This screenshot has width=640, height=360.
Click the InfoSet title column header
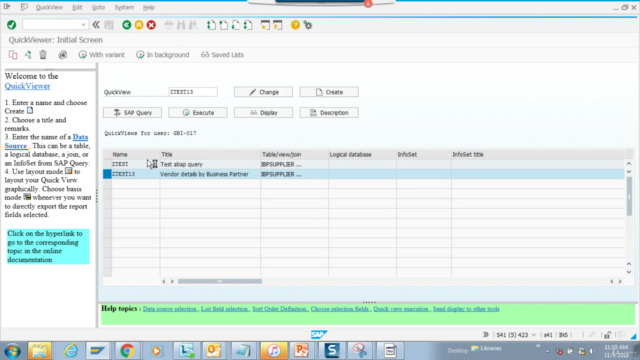(x=538, y=154)
